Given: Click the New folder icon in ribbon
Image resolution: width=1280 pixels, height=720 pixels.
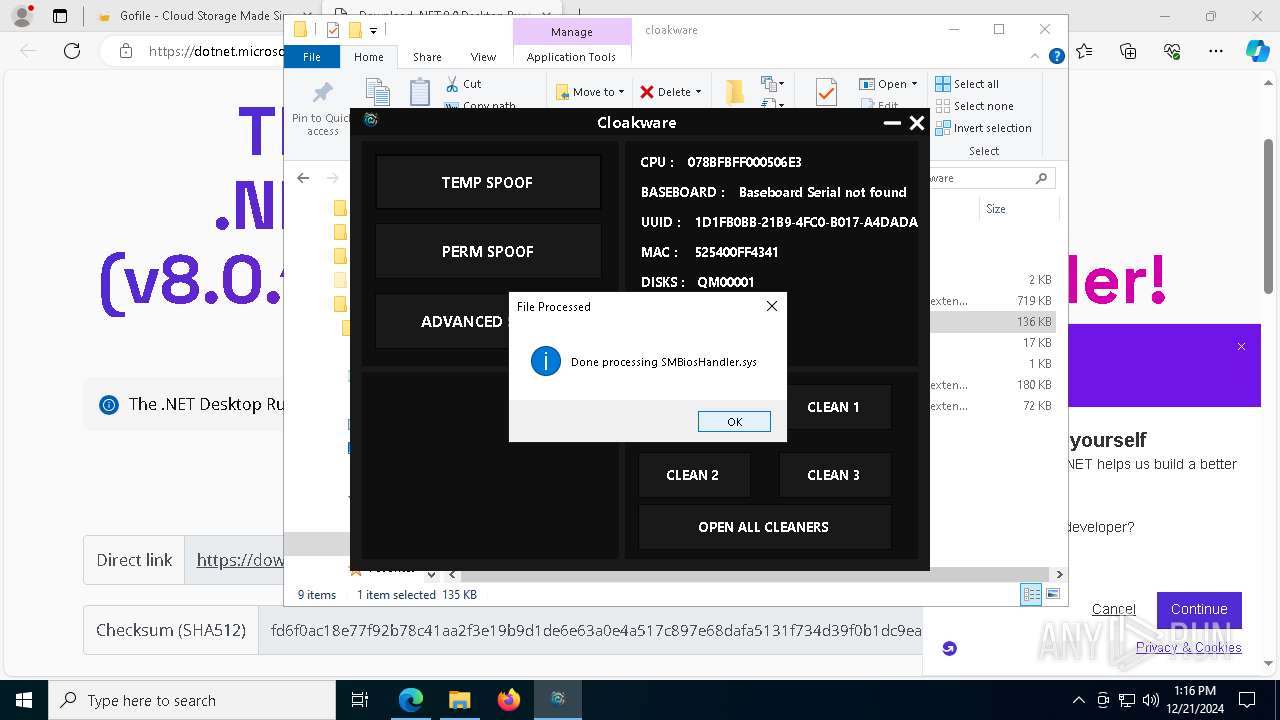Looking at the screenshot, I should click(x=735, y=92).
